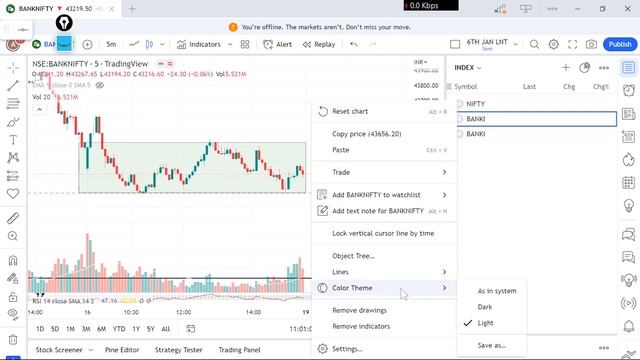The height and width of the screenshot is (360, 640).
Task: Open the prediction and measurement tools
Action: (13, 176)
